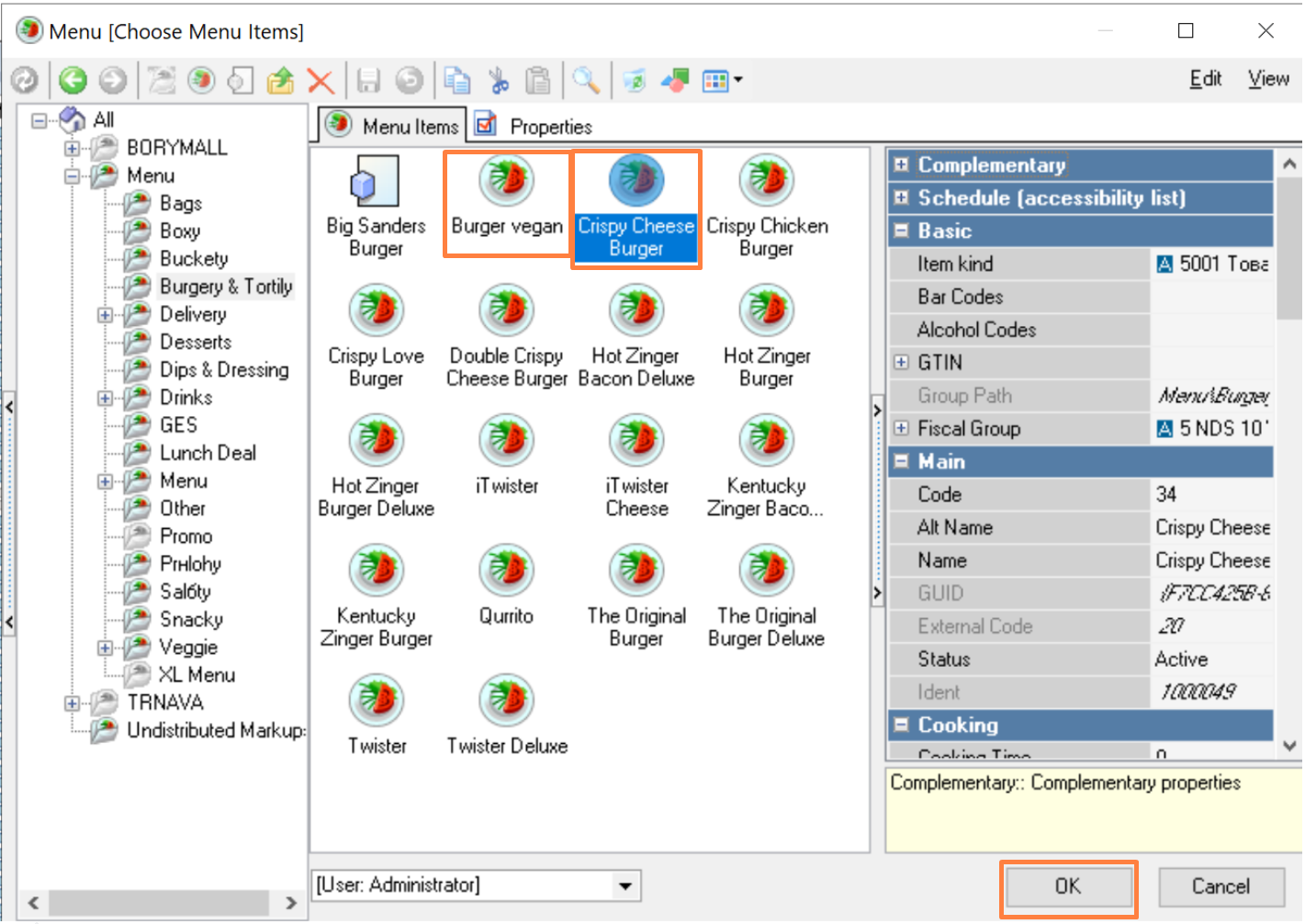Screen dimensions: 1305x924
Task: Click the red Delete X toolbar icon
Action: coord(321,81)
